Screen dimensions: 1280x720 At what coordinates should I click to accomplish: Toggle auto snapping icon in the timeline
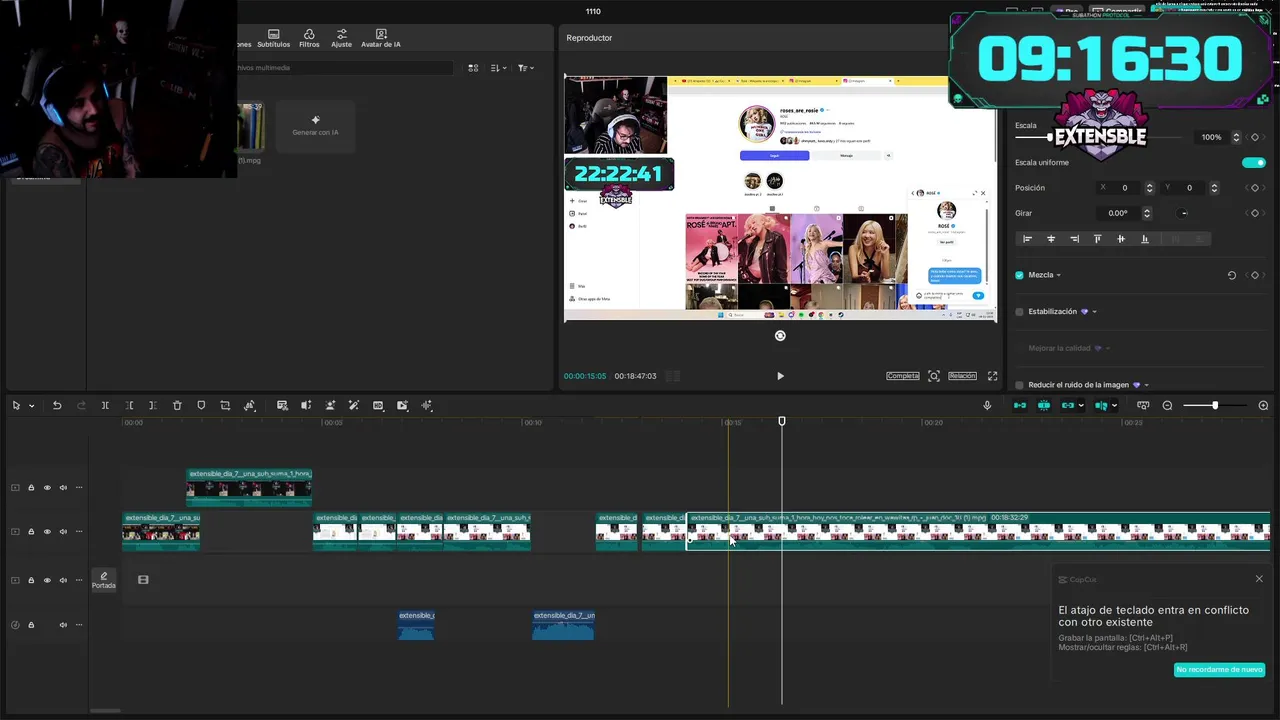pyautogui.click(x=1044, y=405)
